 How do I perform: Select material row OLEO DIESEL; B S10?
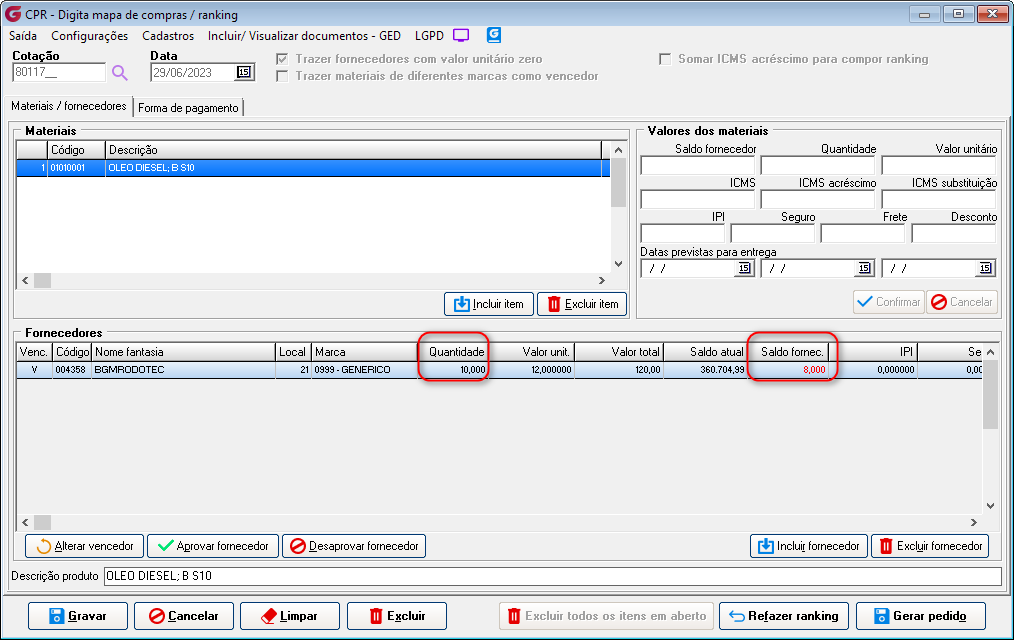(x=313, y=168)
